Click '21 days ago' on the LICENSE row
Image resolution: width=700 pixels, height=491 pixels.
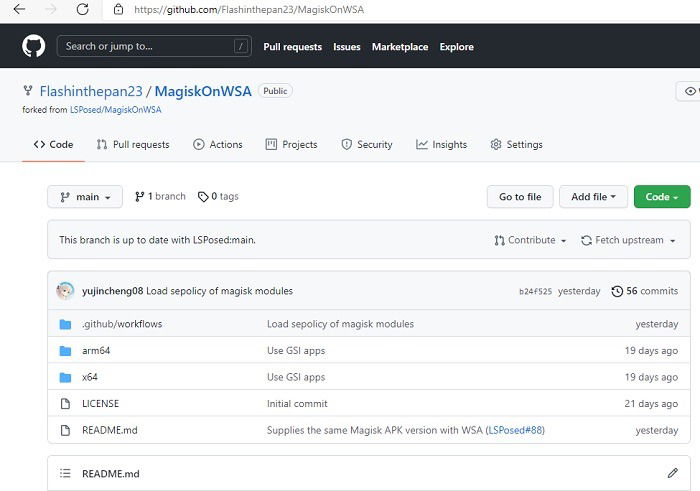(x=651, y=404)
